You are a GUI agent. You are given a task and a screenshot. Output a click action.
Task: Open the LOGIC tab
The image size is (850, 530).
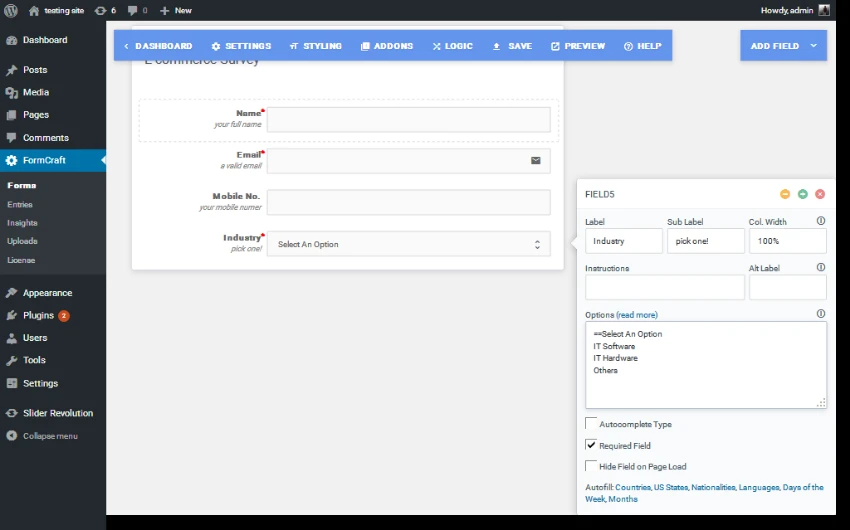pos(453,46)
